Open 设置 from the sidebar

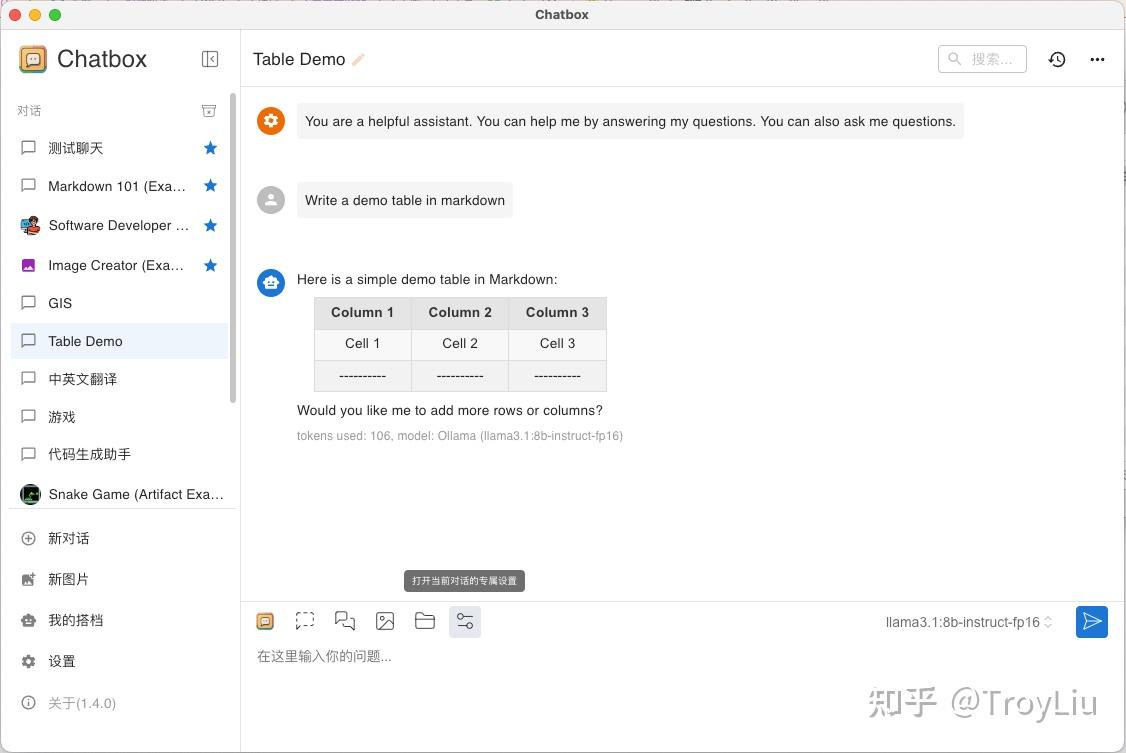coord(61,661)
